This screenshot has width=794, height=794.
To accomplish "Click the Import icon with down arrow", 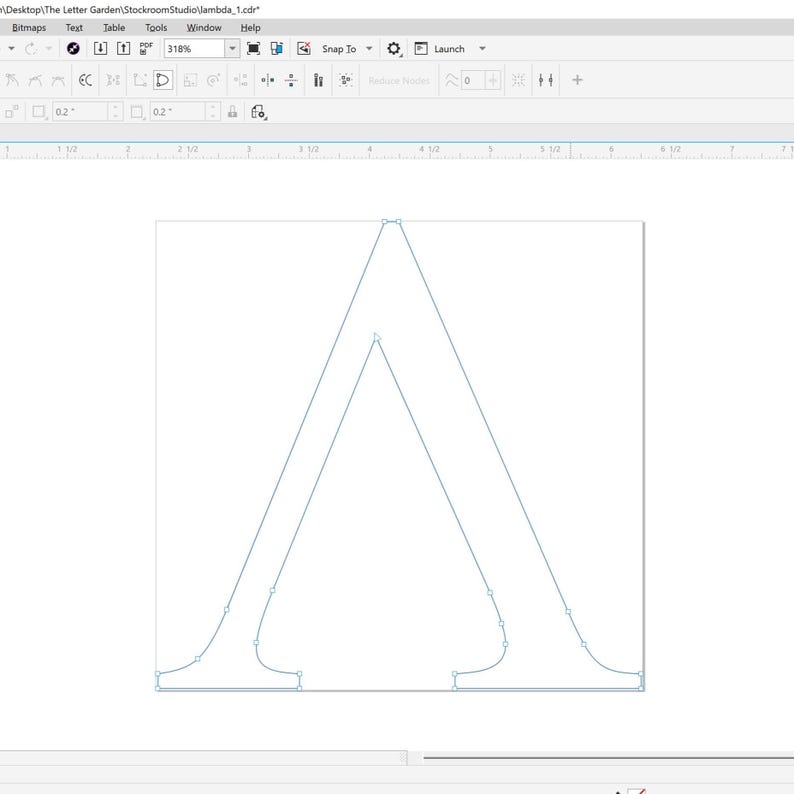I will [x=100, y=49].
